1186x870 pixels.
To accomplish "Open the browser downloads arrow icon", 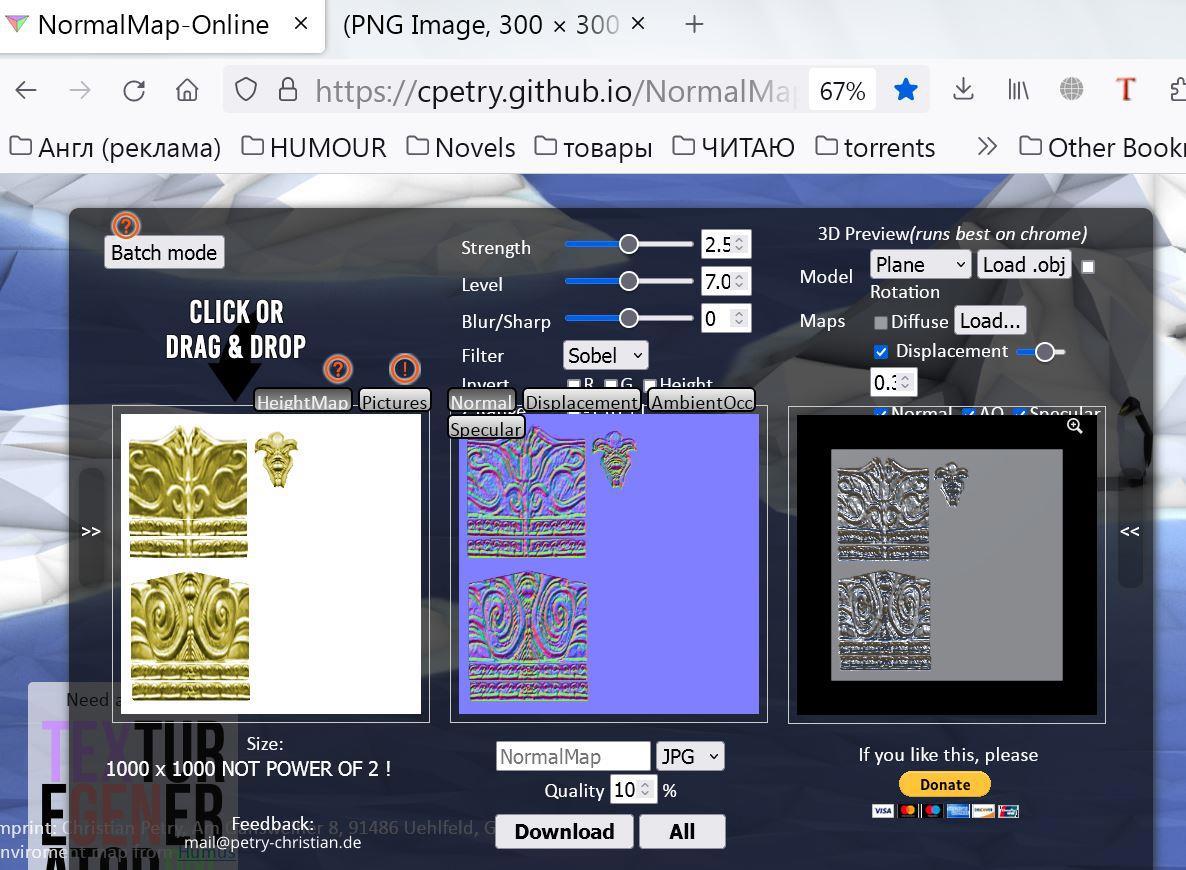I will click(963, 90).
